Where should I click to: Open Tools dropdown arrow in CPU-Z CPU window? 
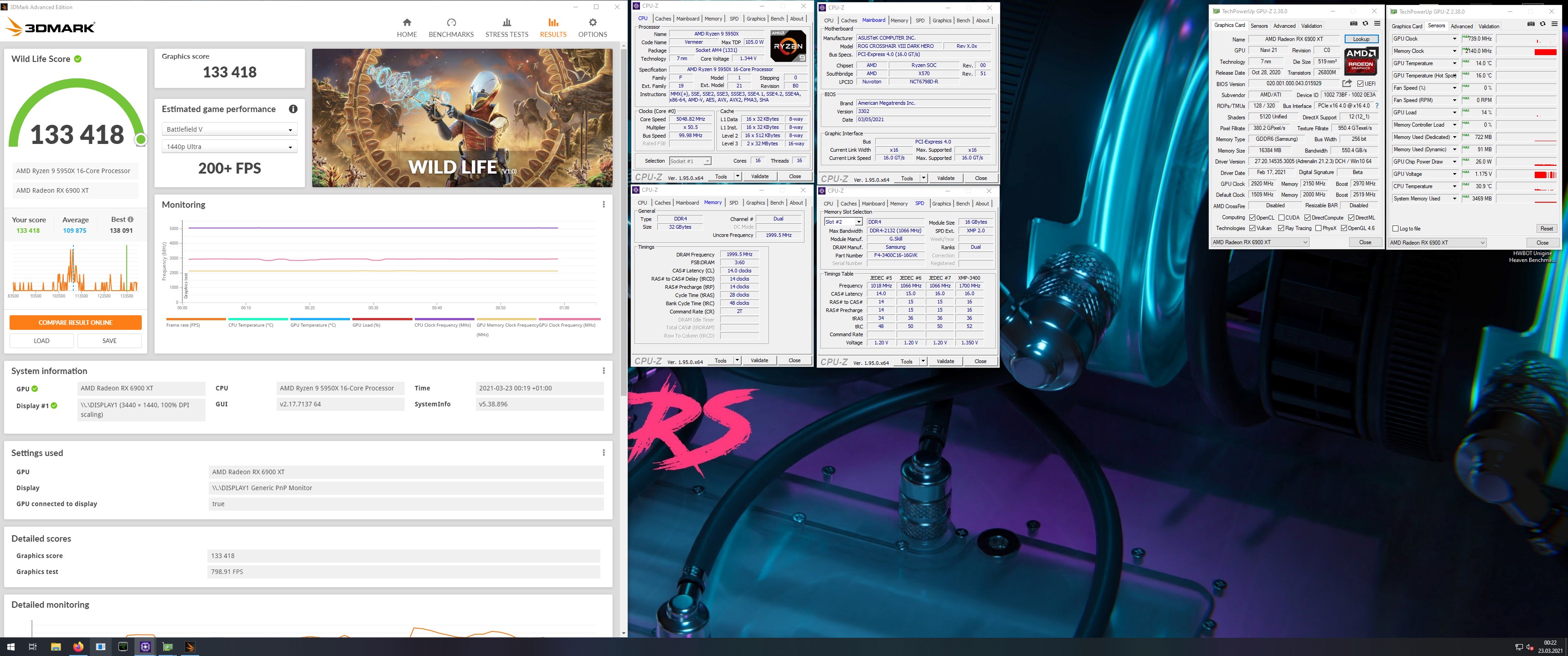[x=738, y=176]
